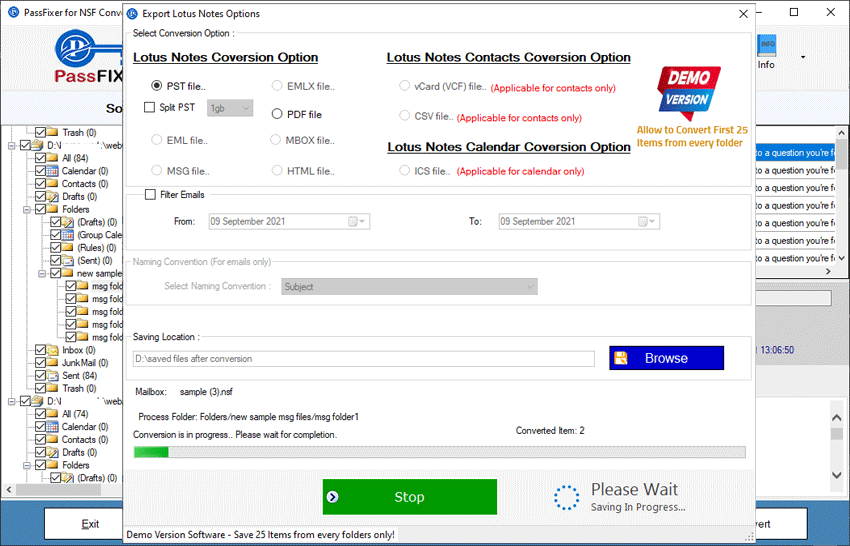The height and width of the screenshot is (546, 850).
Task: Enable the Filter Emails checkbox
Action: [x=150, y=194]
